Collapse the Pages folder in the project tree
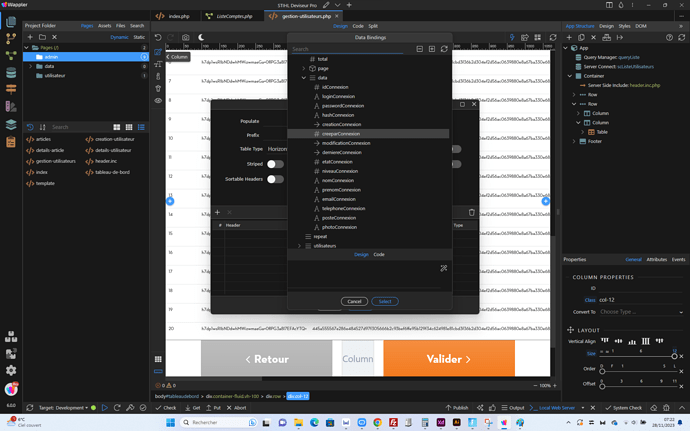The image size is (690, 431). click(27, 48)
